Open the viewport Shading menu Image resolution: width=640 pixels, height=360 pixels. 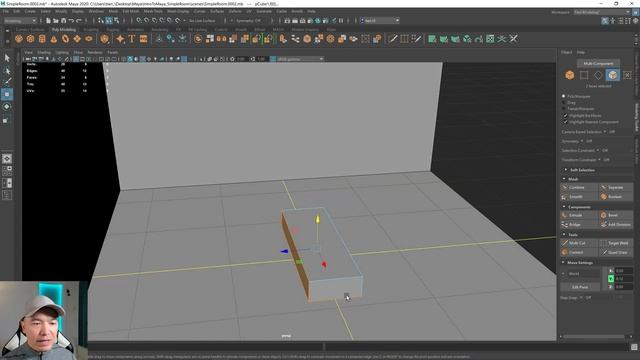[44, 52]
